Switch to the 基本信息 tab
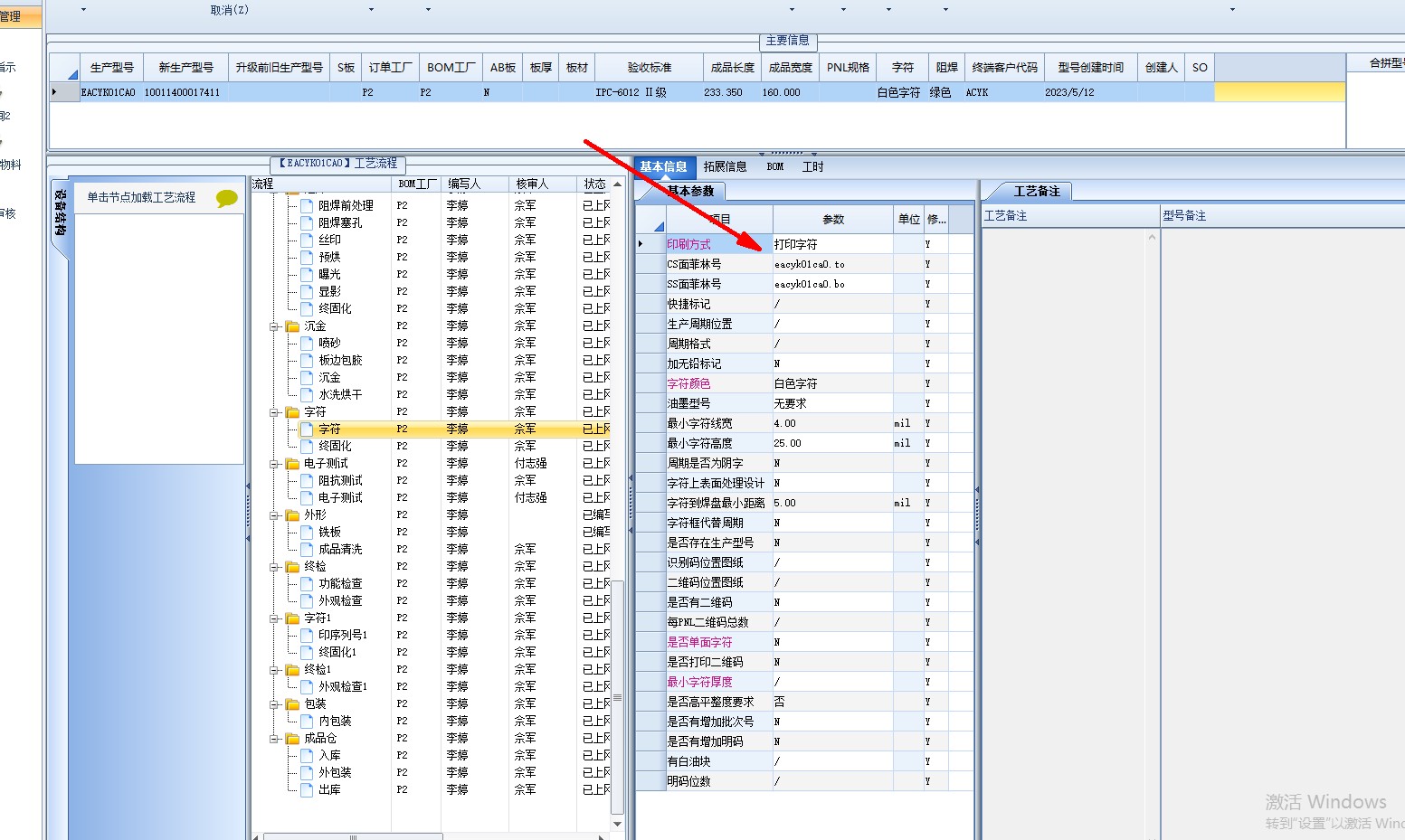1405x840 pixels. point(663,166)
